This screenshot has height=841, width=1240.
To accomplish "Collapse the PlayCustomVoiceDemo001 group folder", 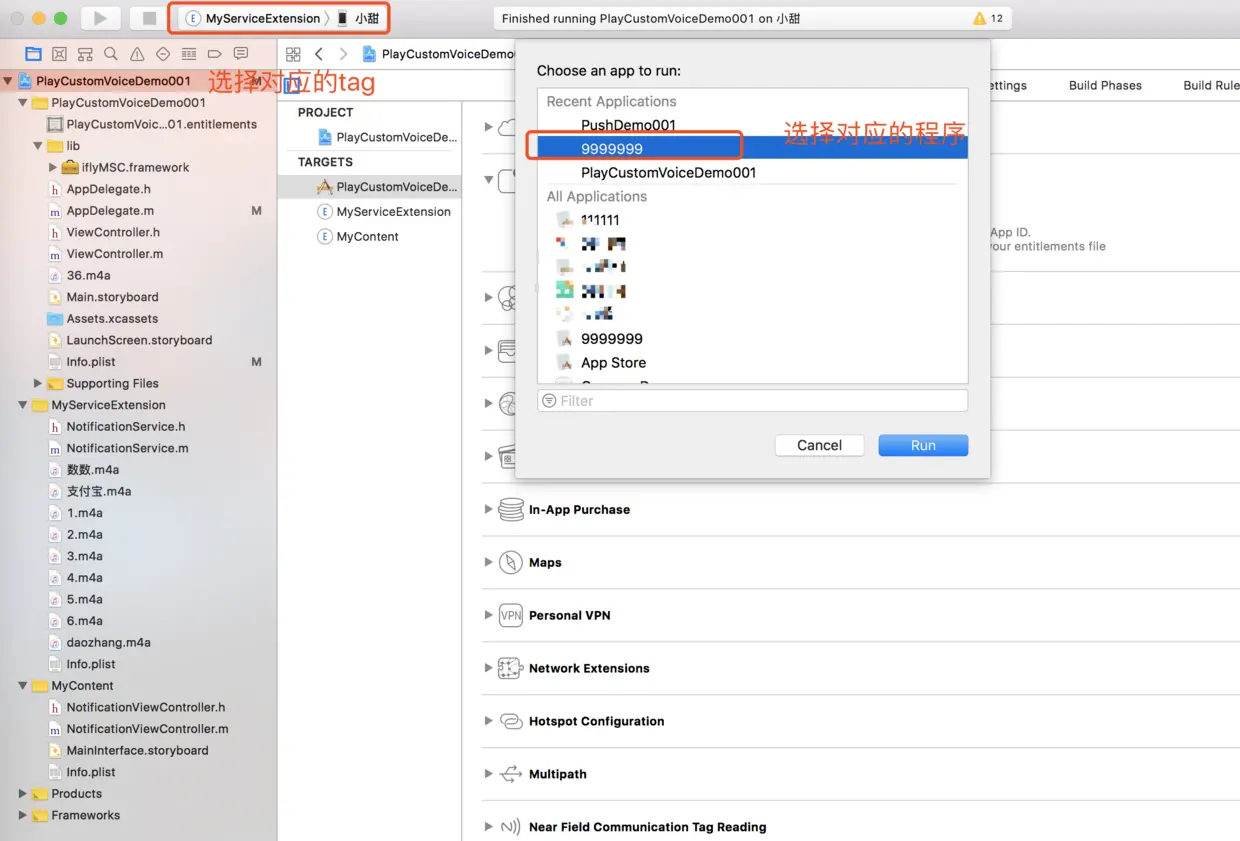I will 23,102.
